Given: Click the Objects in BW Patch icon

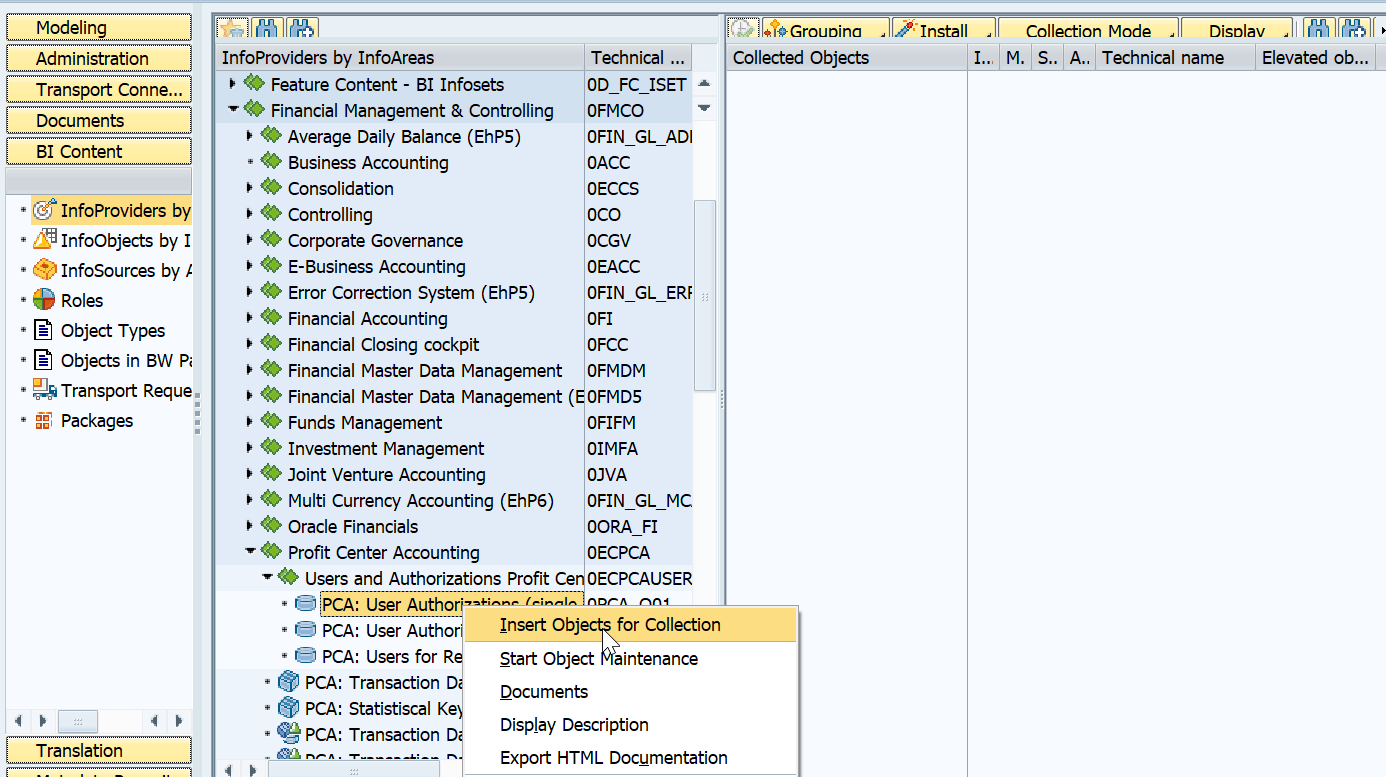Looking at the screenshot, I should (x=44, y=360).
